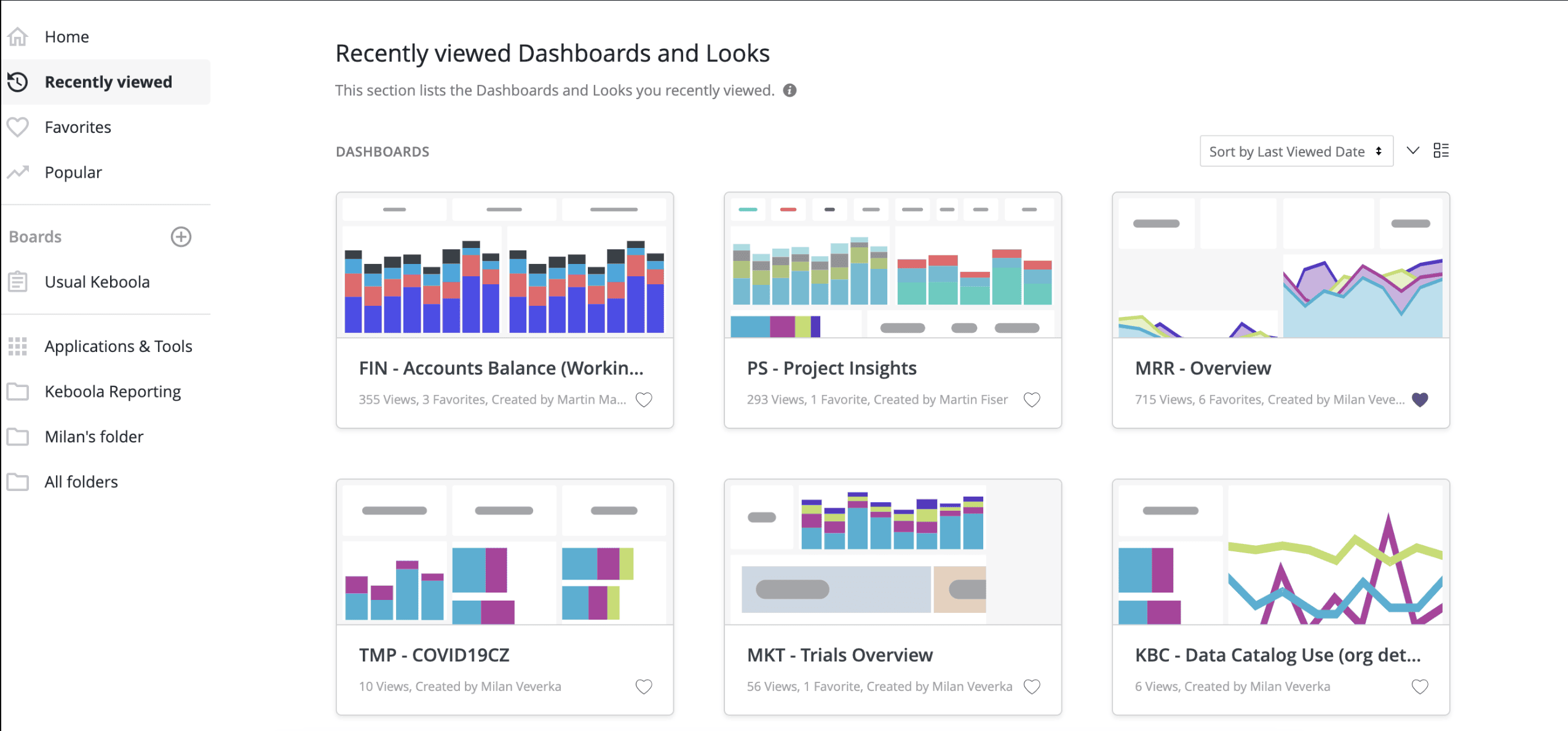Image resolution: width=1568 pixels, height=731 pixels.
Task: Switch to list view layout icon
Action: (1441, 151)
